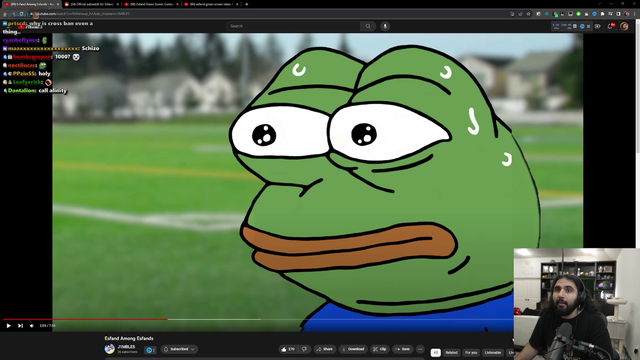This screenshot has height=360, width=640.
Task: Start voice search with microphone icon
Action: [x=385, y=26]
